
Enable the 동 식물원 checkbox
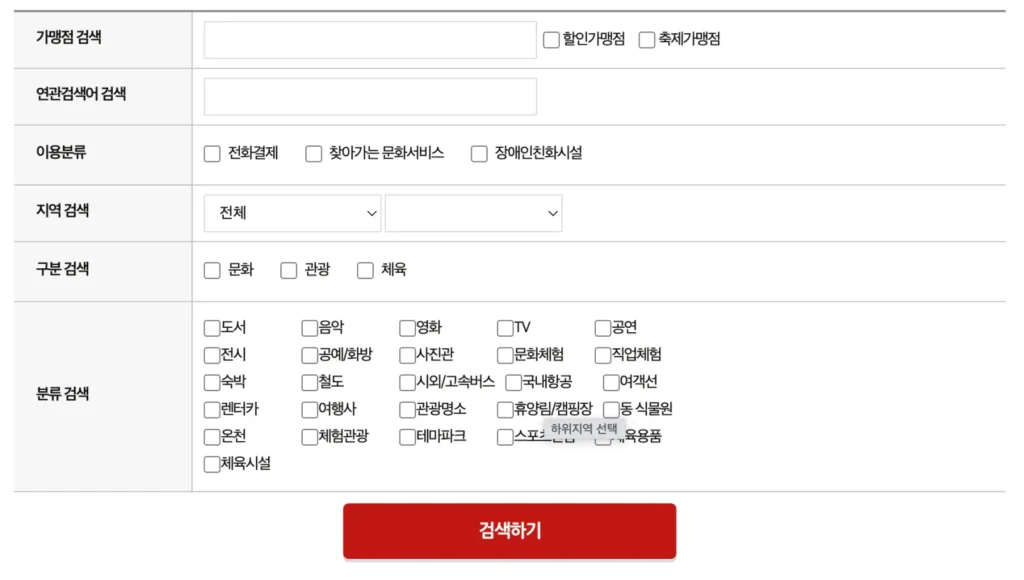(611, 410)
